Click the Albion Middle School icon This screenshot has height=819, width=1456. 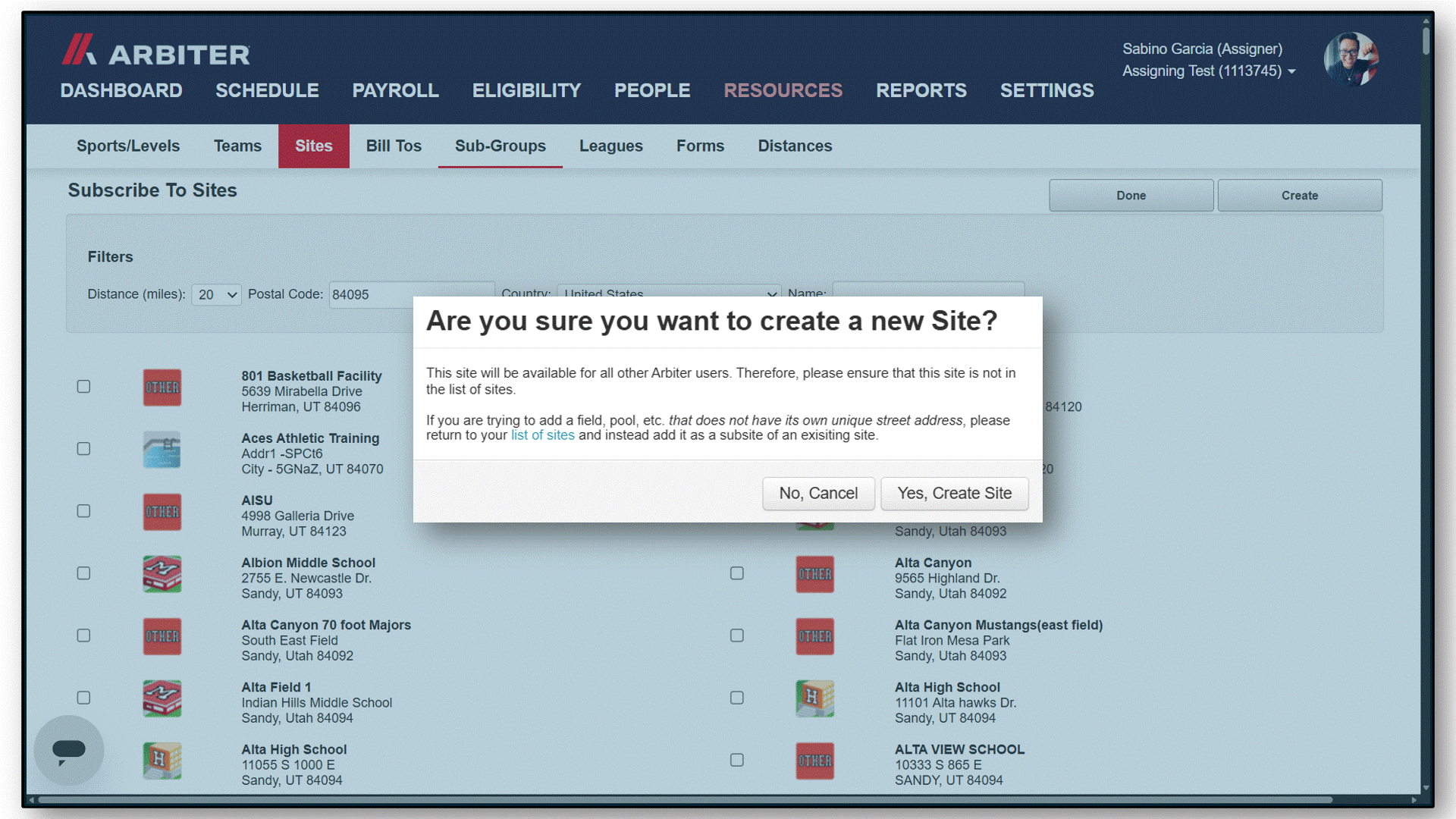pos(162,574)
